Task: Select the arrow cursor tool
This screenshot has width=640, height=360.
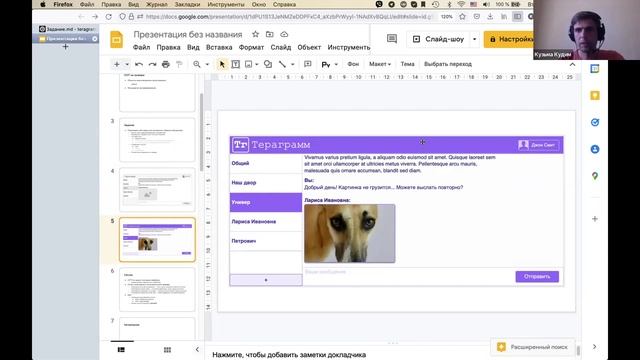Action: pos(222,64)
